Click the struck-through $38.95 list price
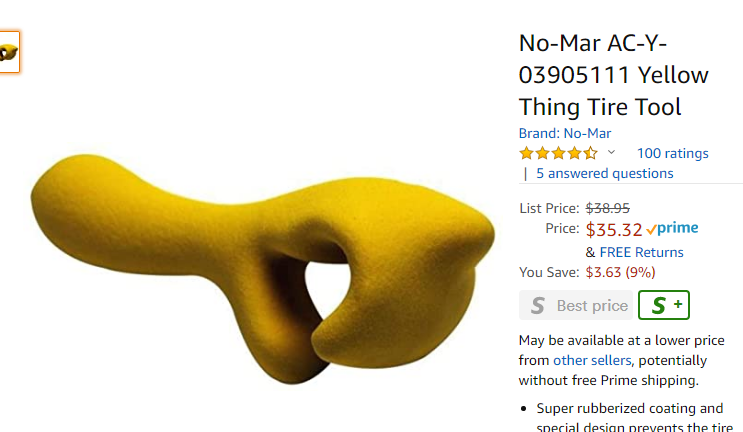Screen dimensions: 743x432 607,208
